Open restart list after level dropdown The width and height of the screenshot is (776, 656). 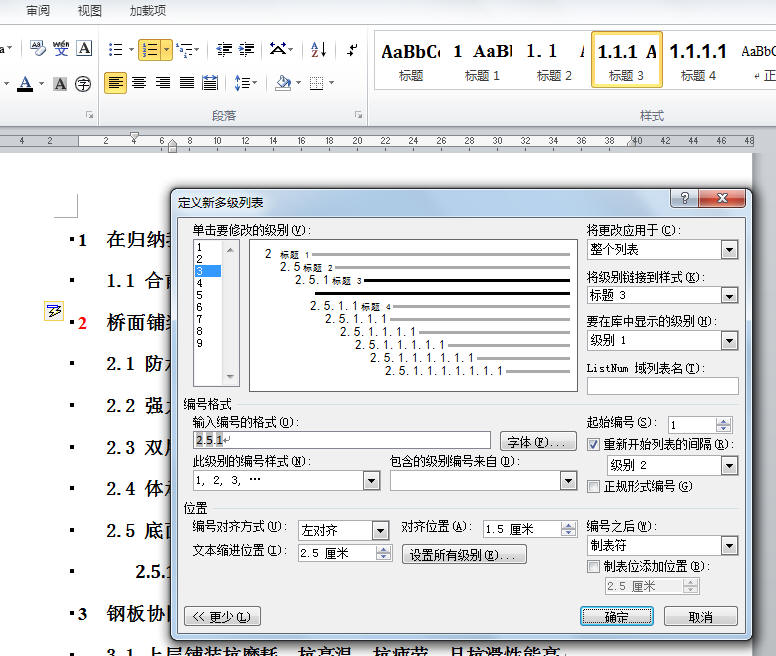point(728,466)
